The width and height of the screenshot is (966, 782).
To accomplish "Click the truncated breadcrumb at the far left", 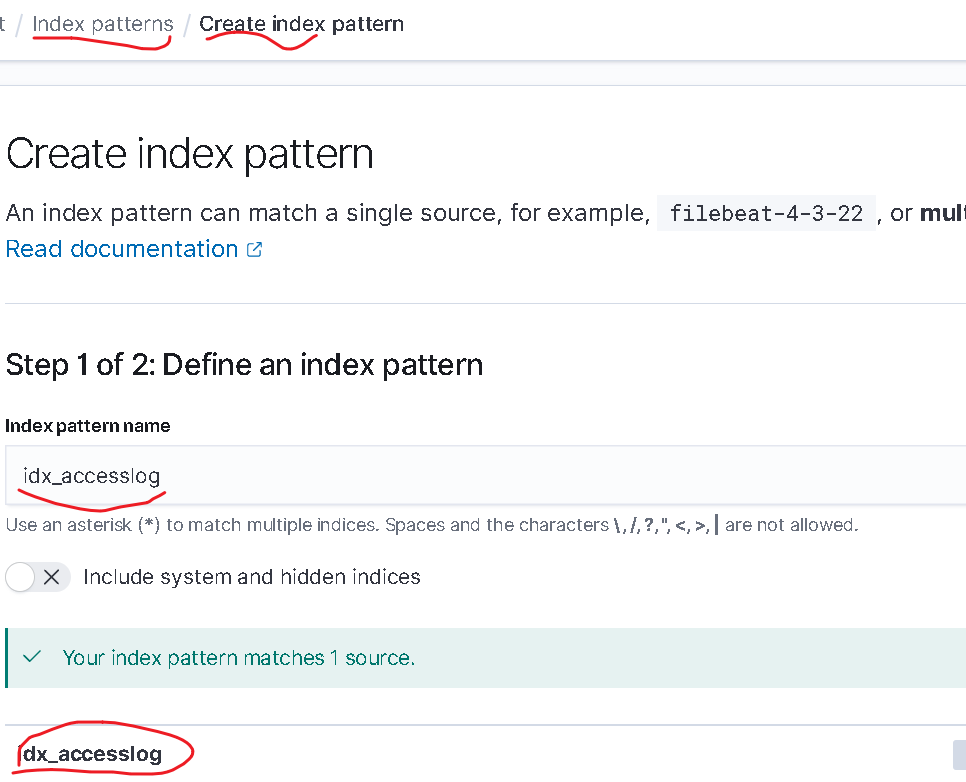I will click(3, 24).
